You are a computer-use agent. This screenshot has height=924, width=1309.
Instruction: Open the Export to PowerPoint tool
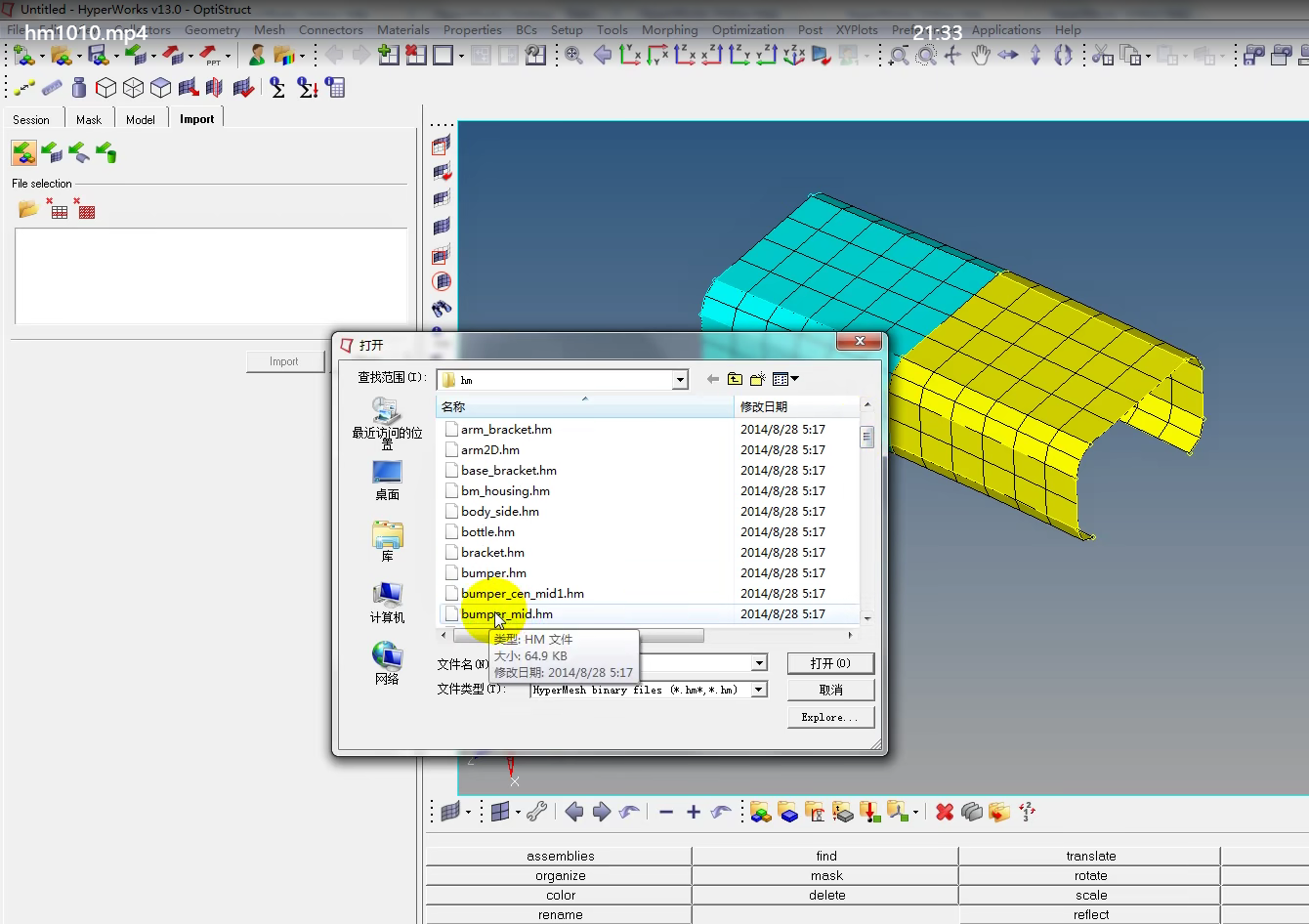(x=209, y=55)
